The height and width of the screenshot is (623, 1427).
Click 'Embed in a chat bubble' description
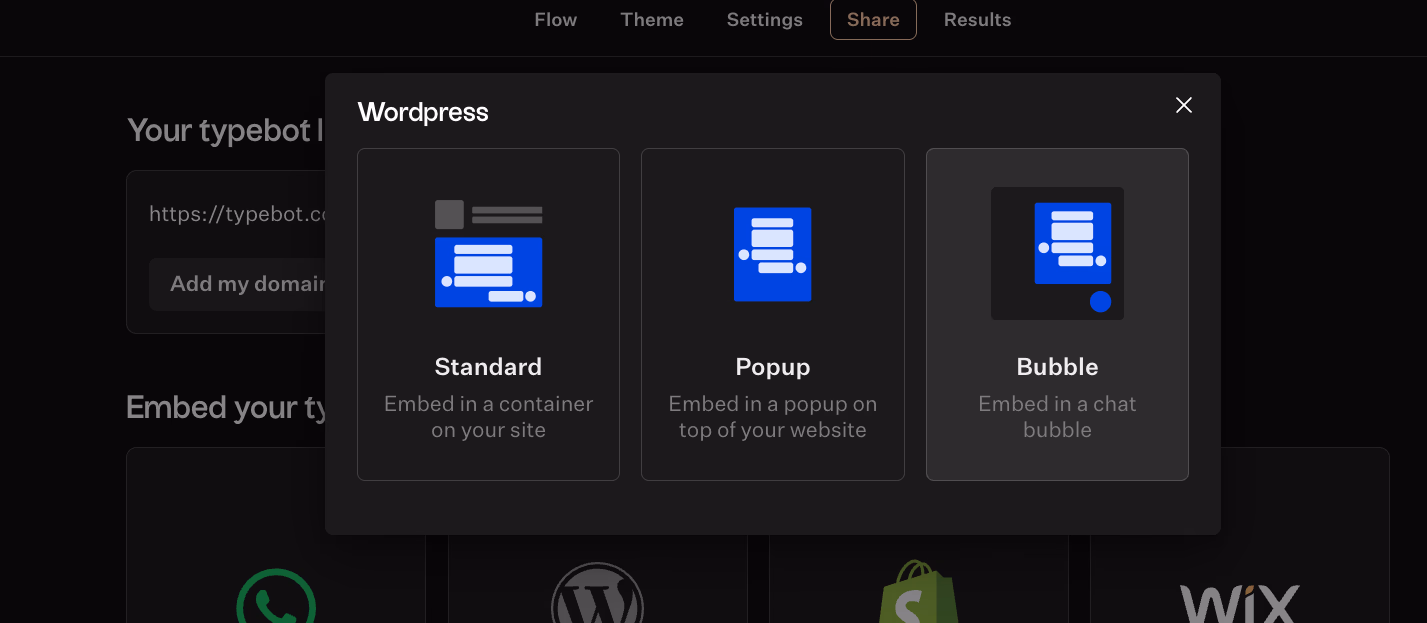(x=1057, y=417)
